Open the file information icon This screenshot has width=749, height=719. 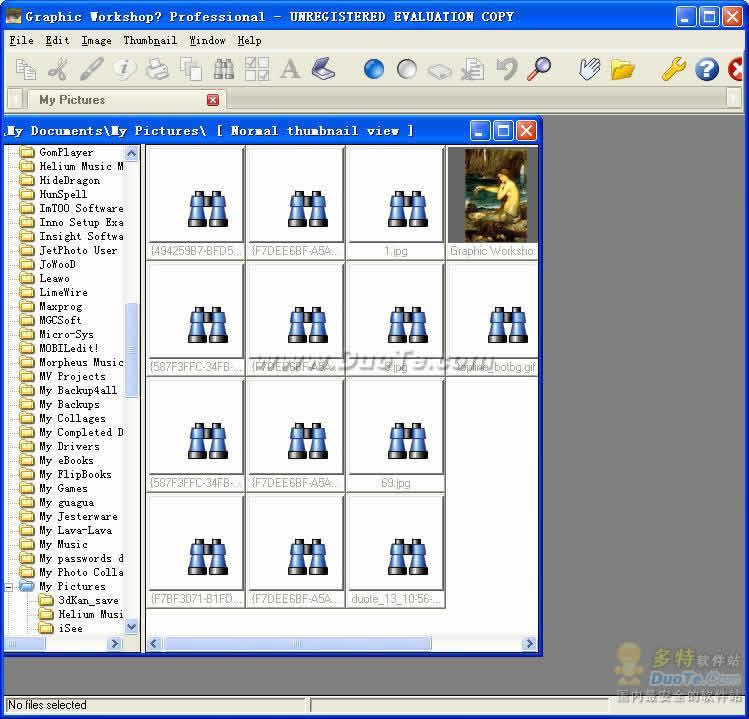point(124,69)
